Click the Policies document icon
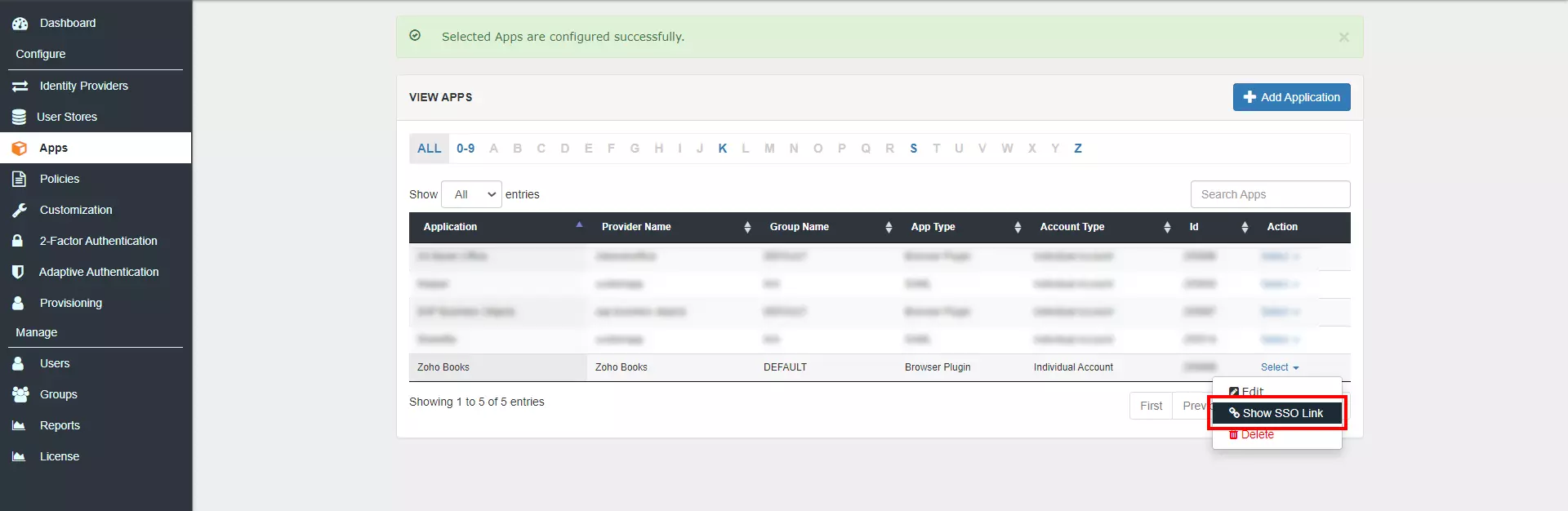The image size is (1568, 511). [x=19, y=179]
